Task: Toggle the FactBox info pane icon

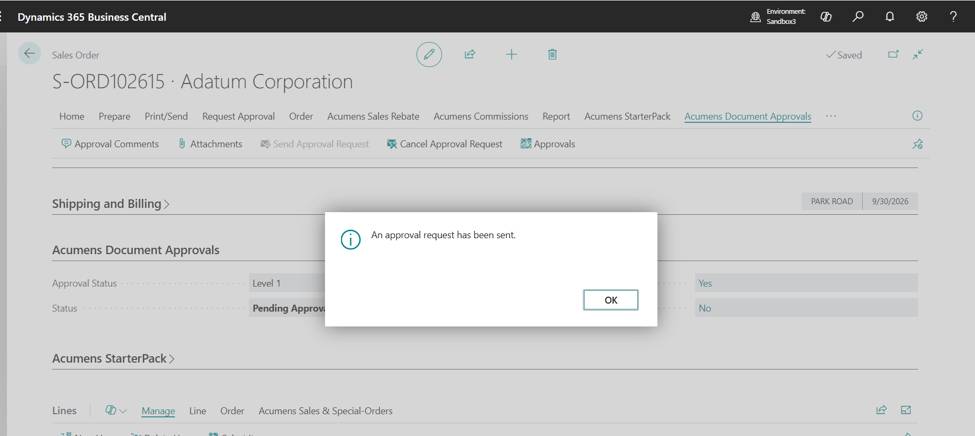Action: point(917,116)
